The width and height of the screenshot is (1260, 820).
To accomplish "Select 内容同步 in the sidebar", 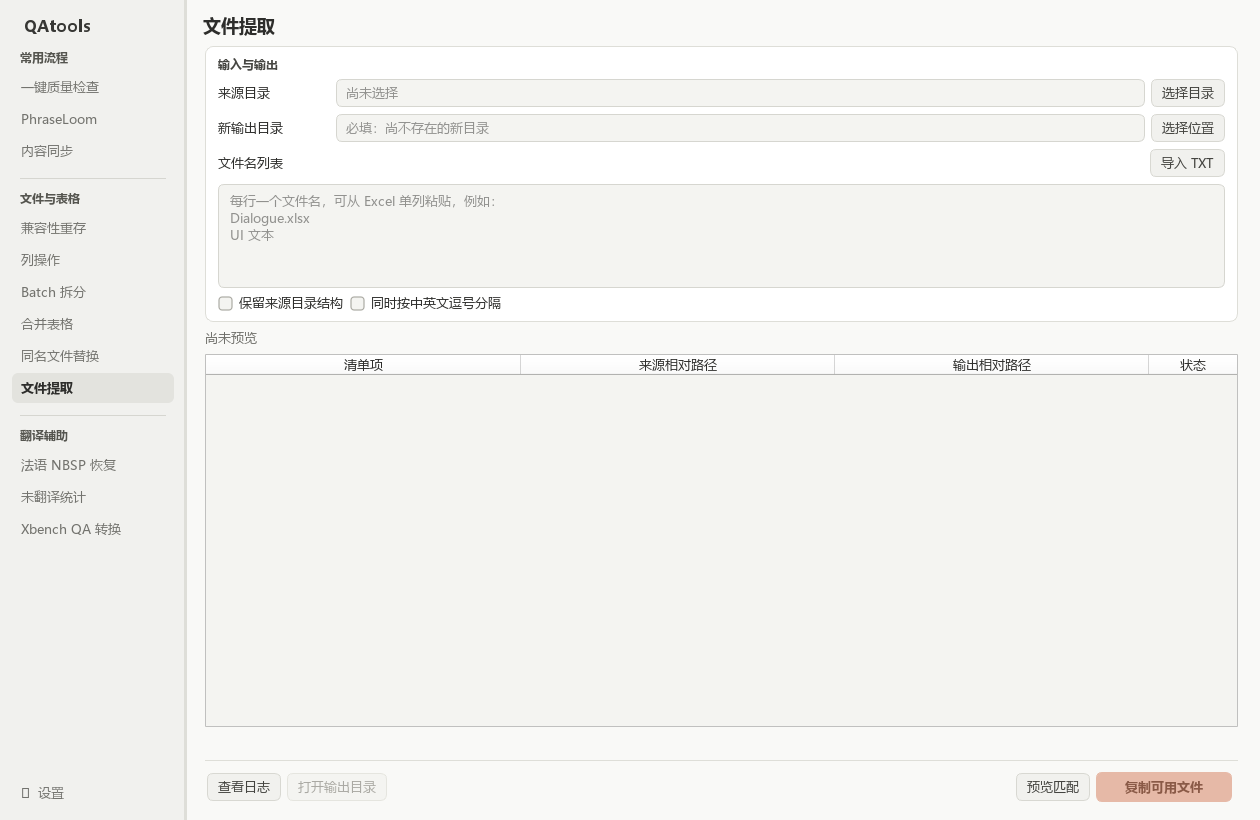I will click(x=93, y=151).
